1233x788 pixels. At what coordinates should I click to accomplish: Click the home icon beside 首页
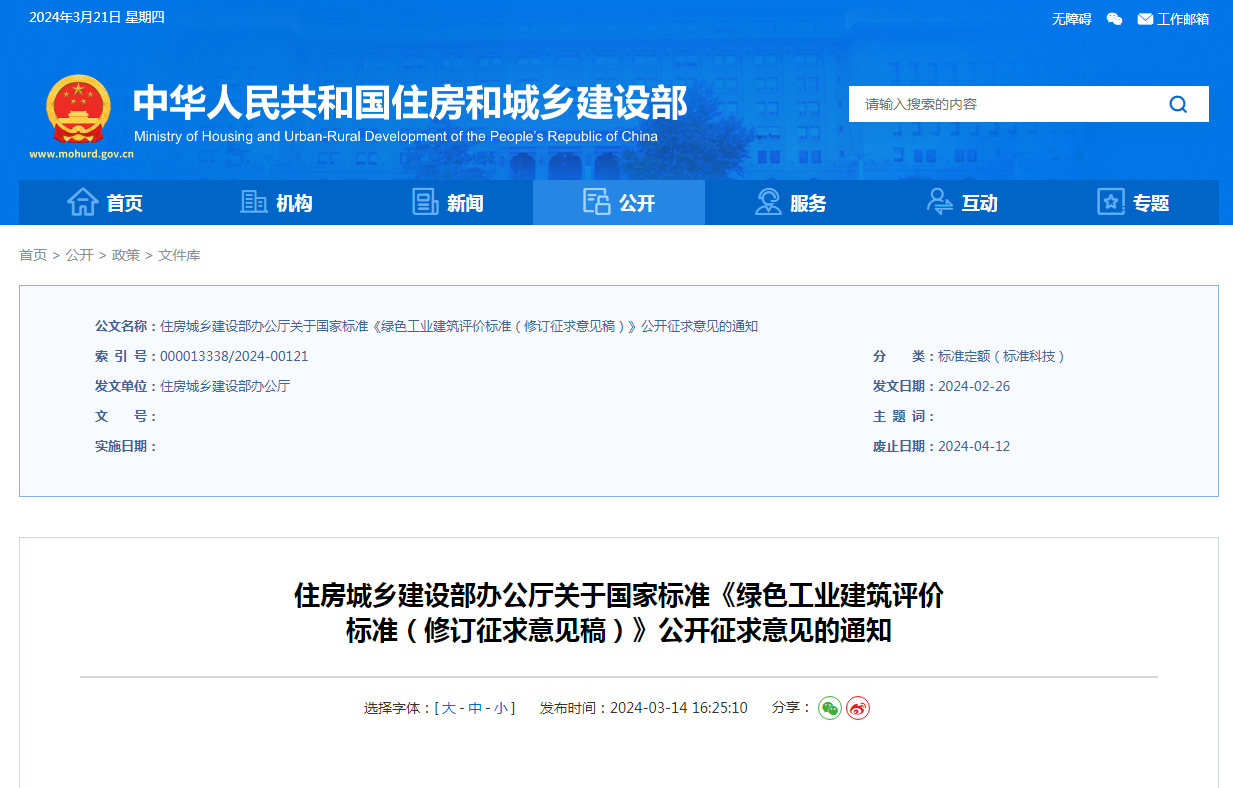(82, 202)
